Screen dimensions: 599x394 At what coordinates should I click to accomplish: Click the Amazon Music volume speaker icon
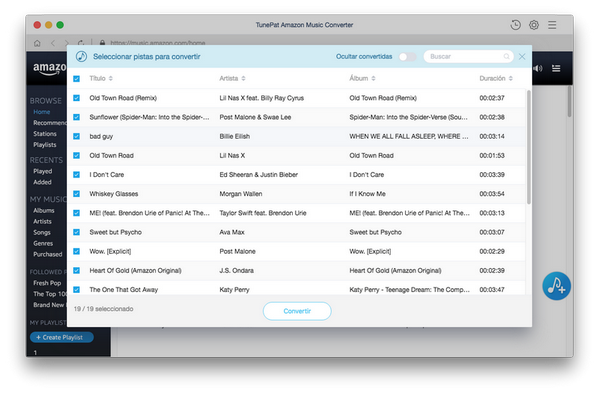coord(538,68)
